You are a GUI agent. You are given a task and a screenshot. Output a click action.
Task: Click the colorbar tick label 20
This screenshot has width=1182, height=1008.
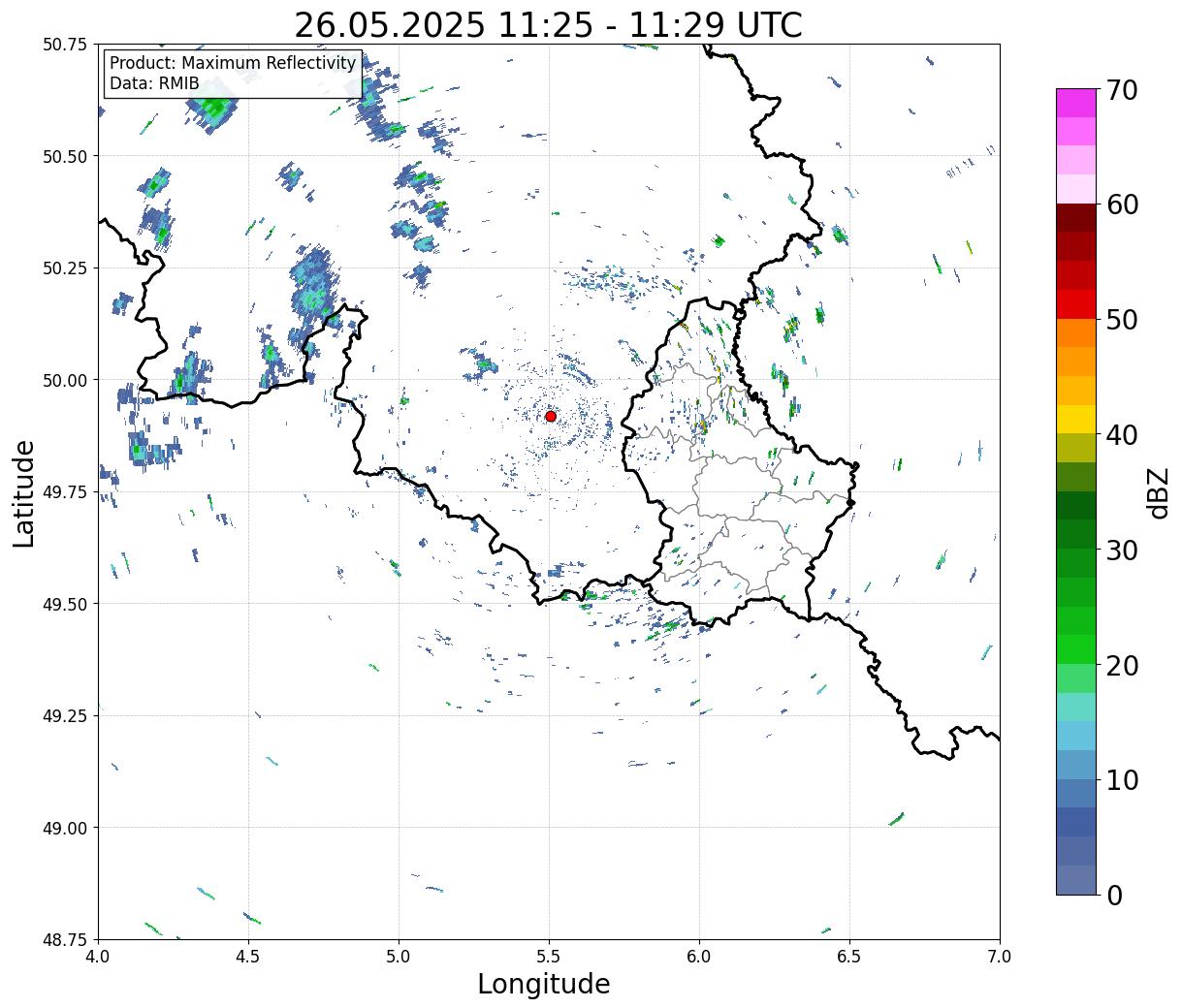click(x=1122, y=665)
